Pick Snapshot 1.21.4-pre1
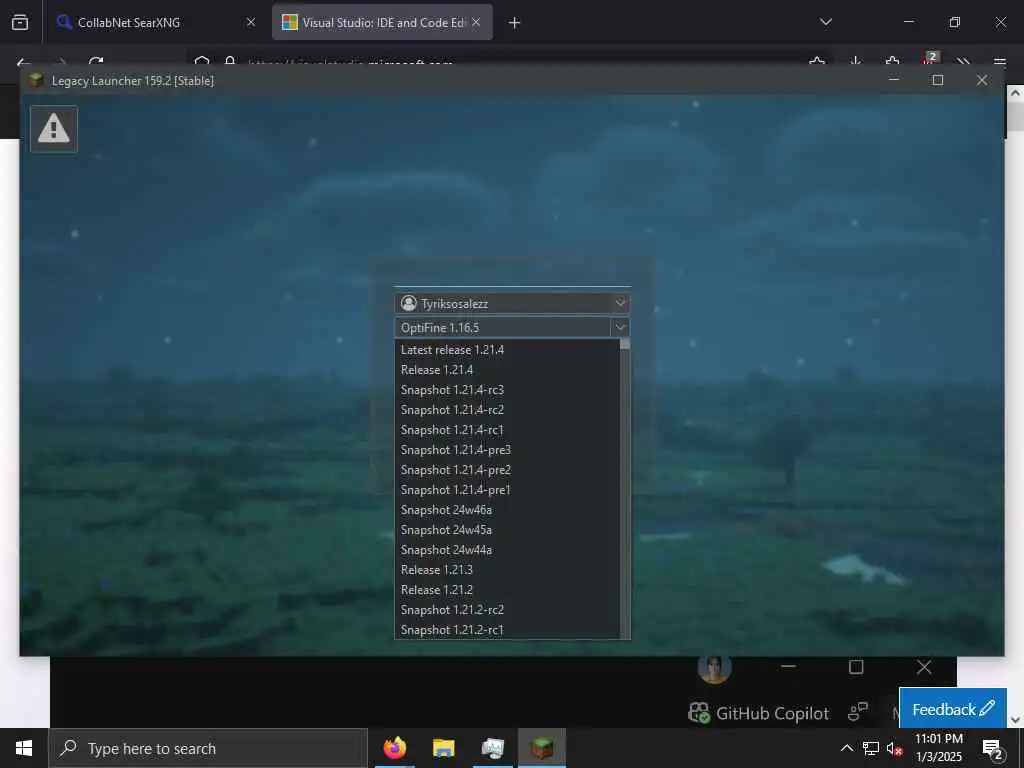This screenshot has width=1024, height=768. 507,490
